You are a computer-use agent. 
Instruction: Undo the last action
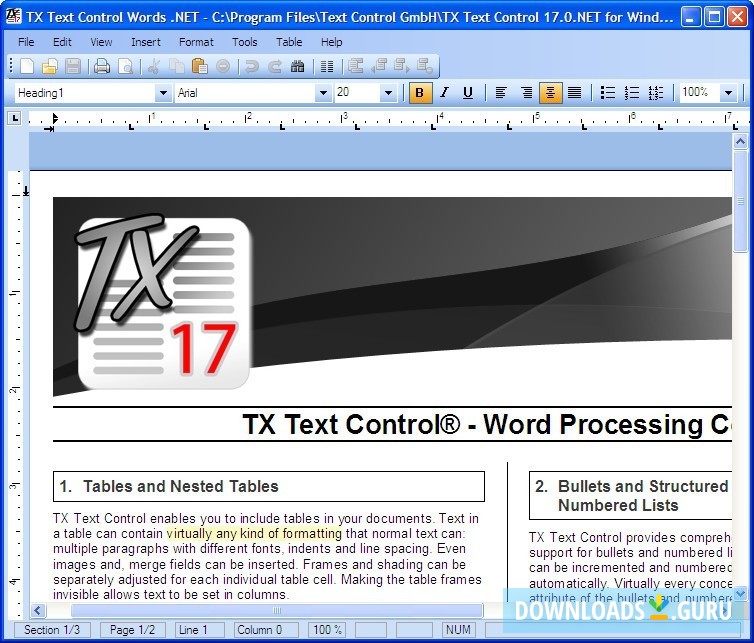pos(251,66)
